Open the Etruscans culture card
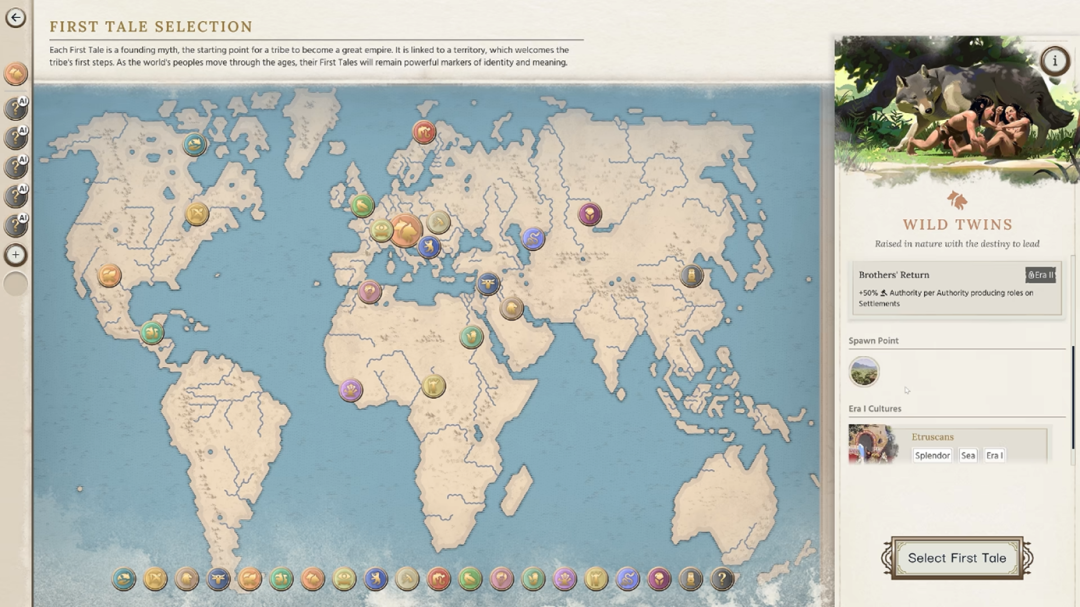 click(x=948, y=444)
